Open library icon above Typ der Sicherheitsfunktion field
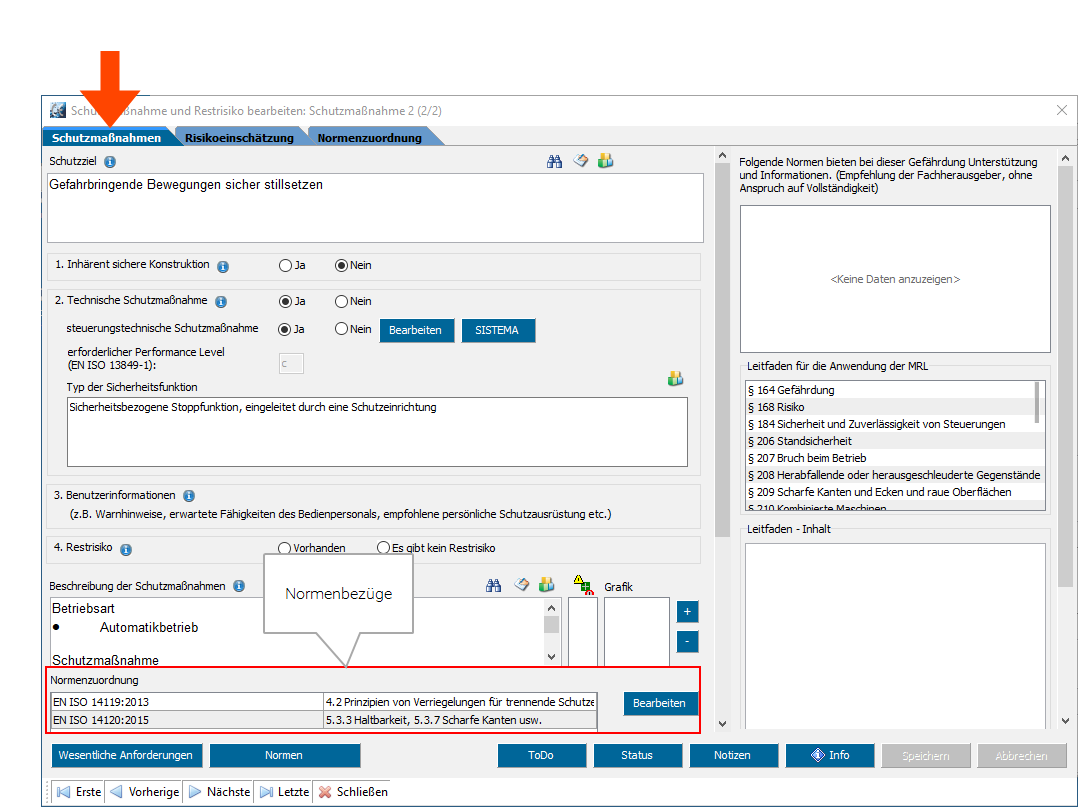Screen dimensions: 1078x807 click(676, 379)
